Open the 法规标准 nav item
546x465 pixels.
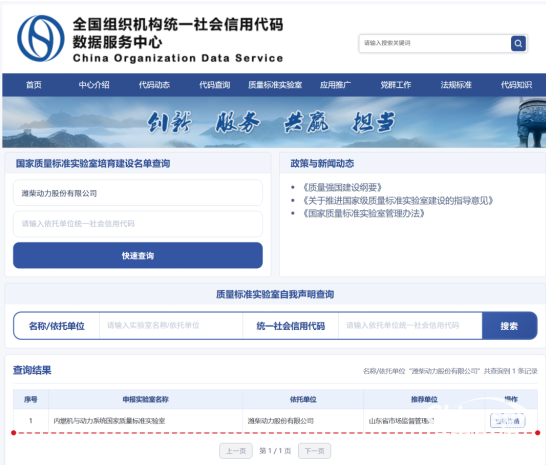tap(456, 85)
